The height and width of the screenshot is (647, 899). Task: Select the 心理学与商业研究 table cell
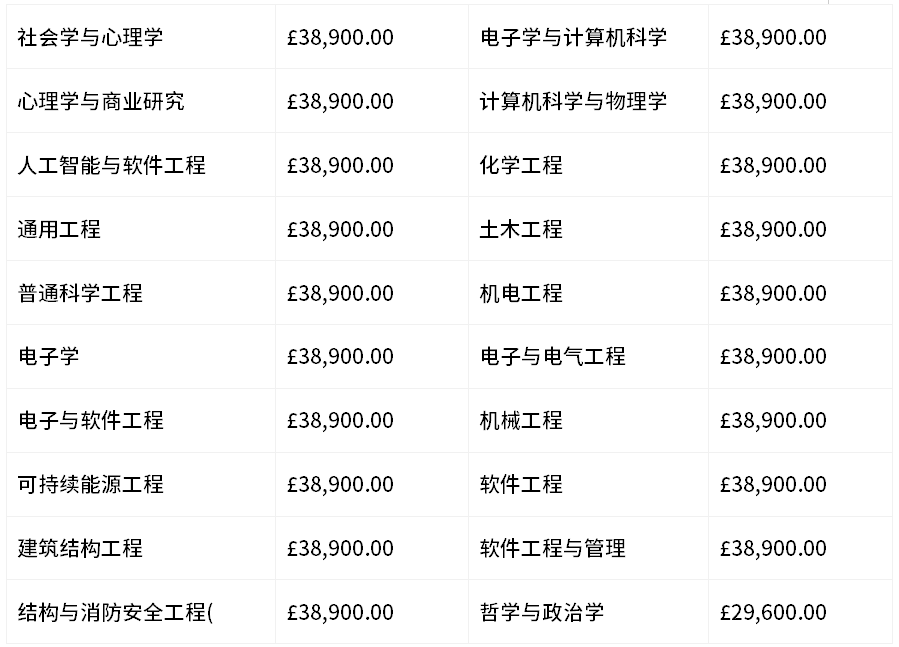[x=101, y=102]
